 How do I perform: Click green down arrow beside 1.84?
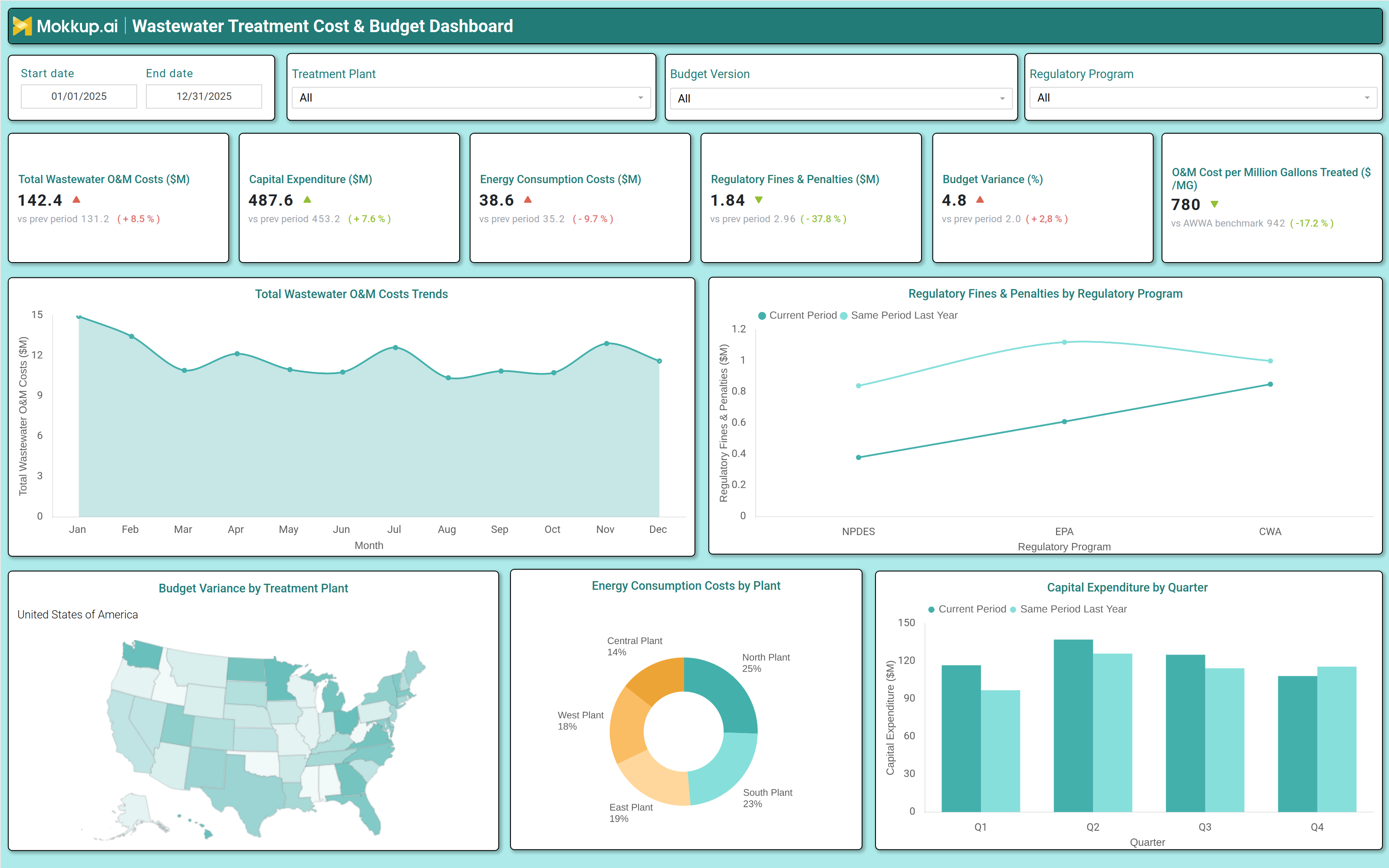coord(759,200)
